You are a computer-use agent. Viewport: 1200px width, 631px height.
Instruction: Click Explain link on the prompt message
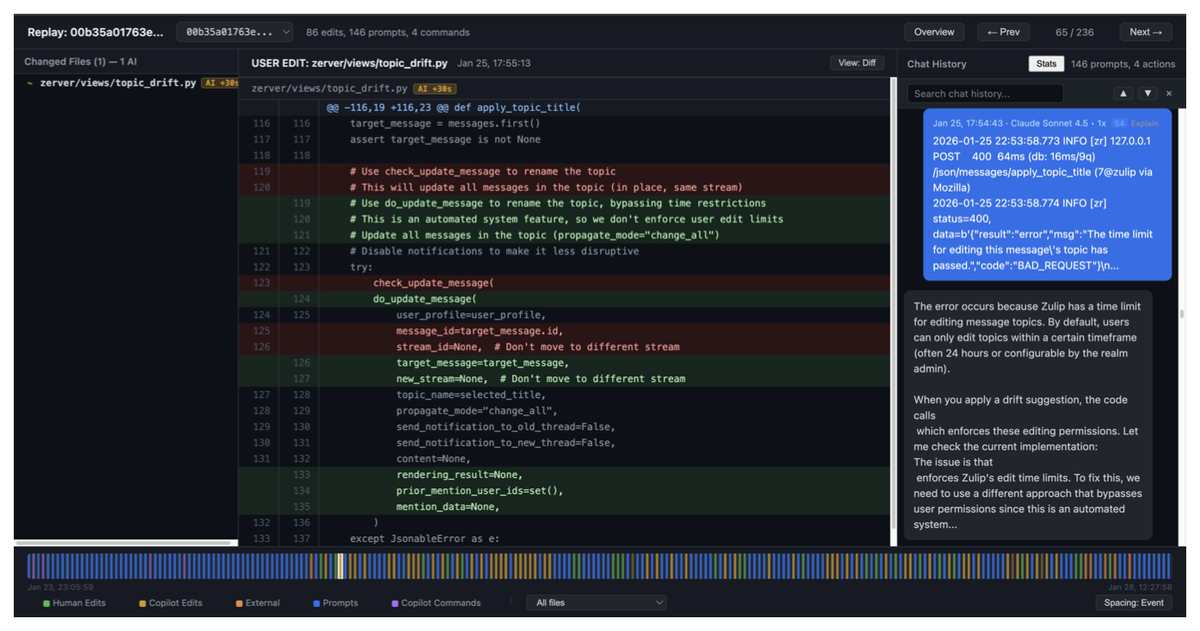click(1144, 123)
